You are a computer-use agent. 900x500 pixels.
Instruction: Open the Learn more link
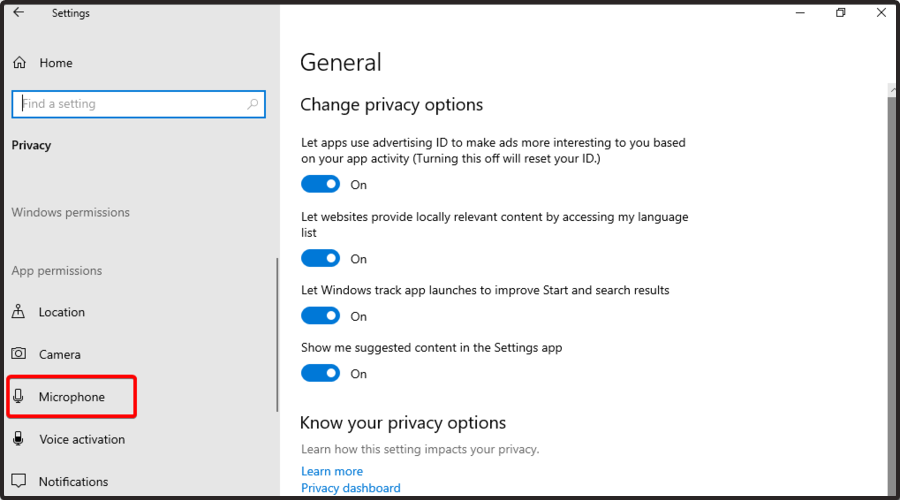[332, 471]
